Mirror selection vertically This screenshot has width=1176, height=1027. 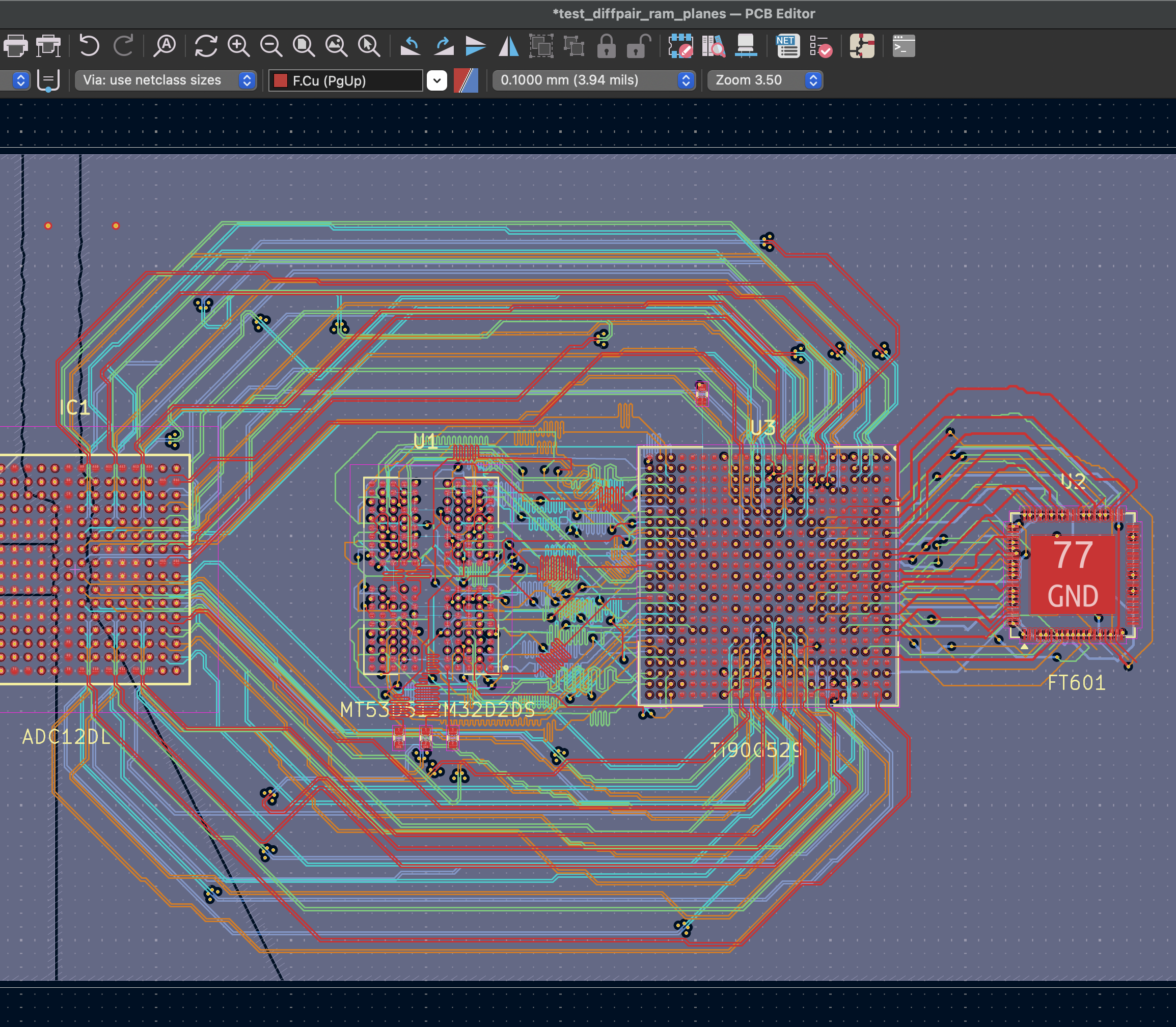point(476,46)
